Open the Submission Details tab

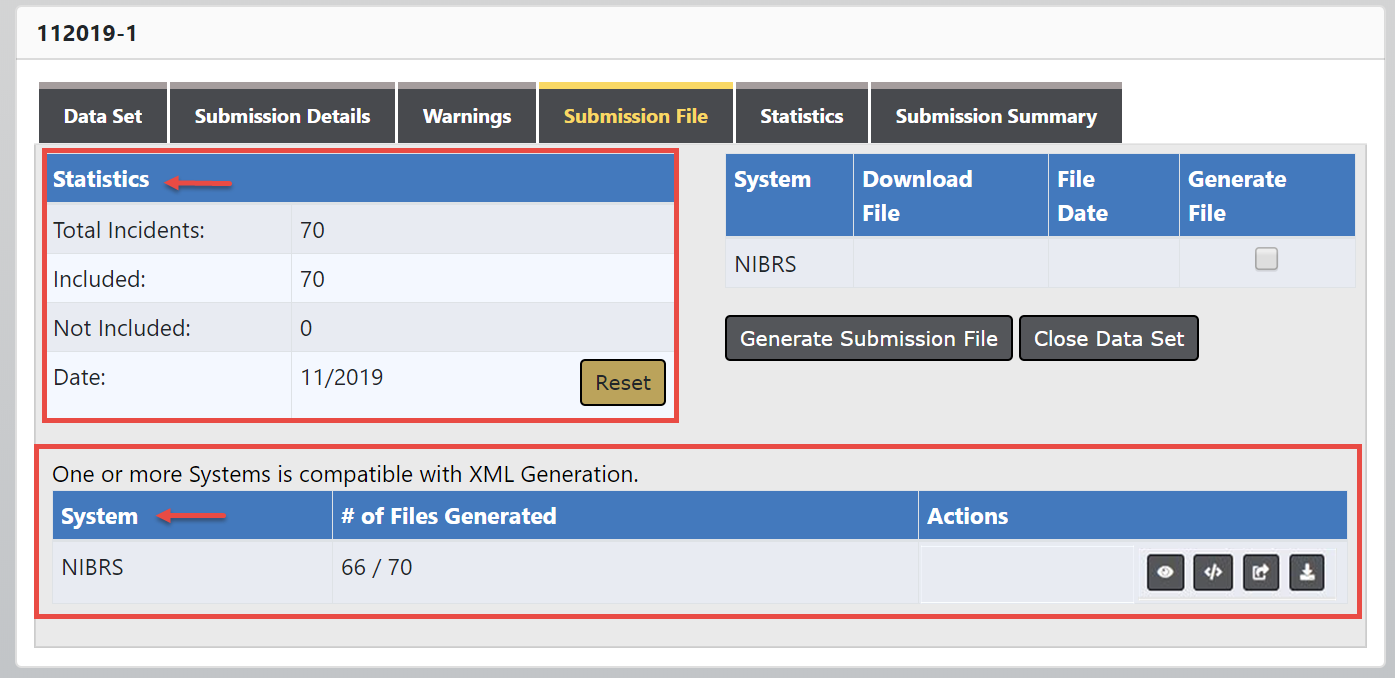point(282,116)
